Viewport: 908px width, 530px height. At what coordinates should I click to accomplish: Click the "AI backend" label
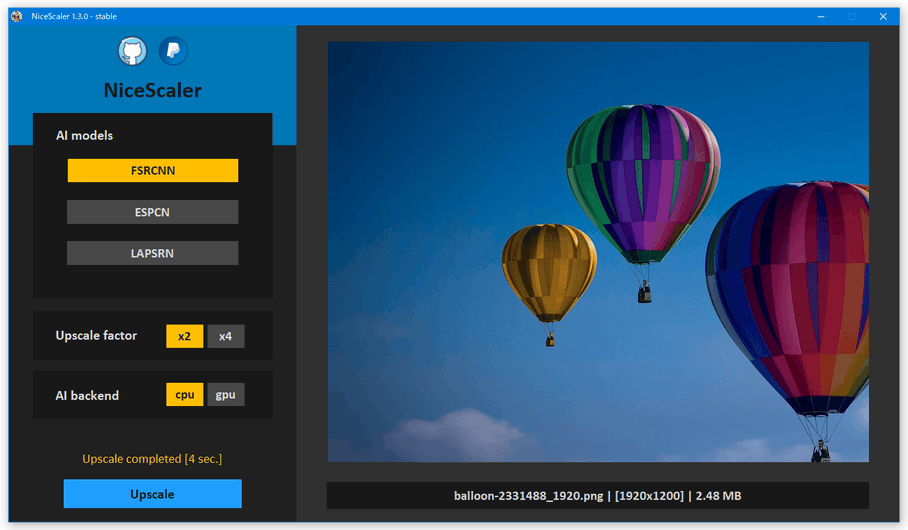pos(87,396)
